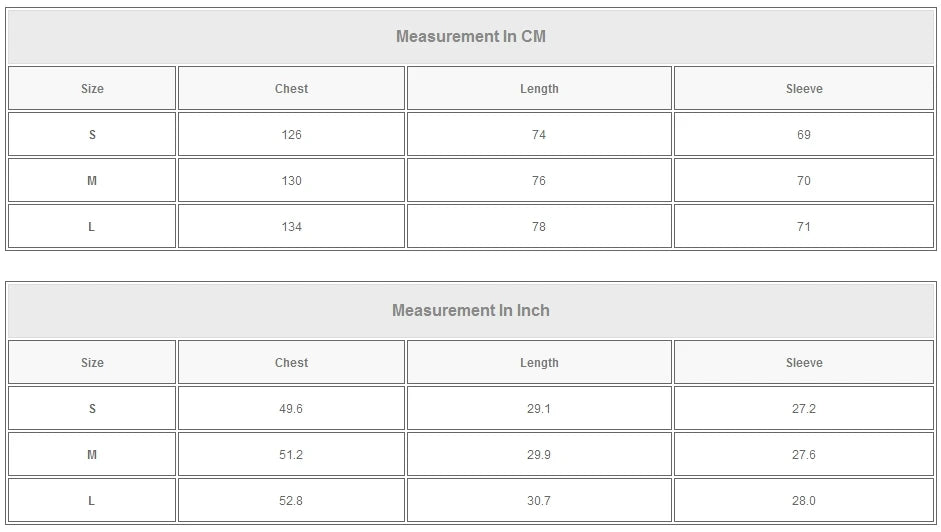
Task: Select the cell showing length 74
Action: coord(539,135)
